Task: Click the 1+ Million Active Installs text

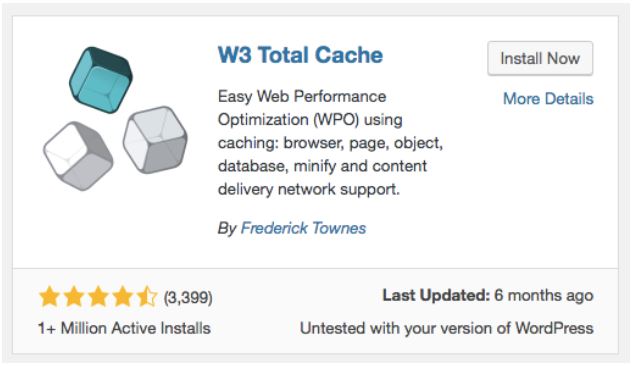Action: 124,328
